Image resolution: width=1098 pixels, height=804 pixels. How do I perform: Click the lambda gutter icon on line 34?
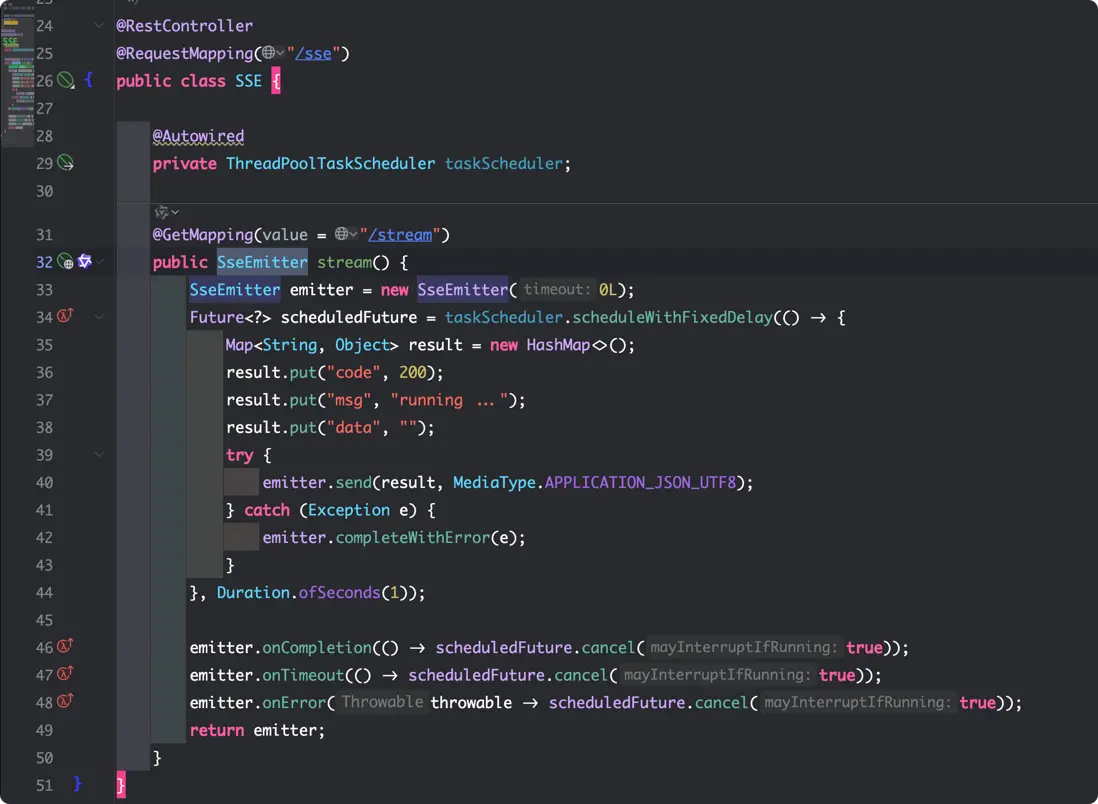click(65, 316)
